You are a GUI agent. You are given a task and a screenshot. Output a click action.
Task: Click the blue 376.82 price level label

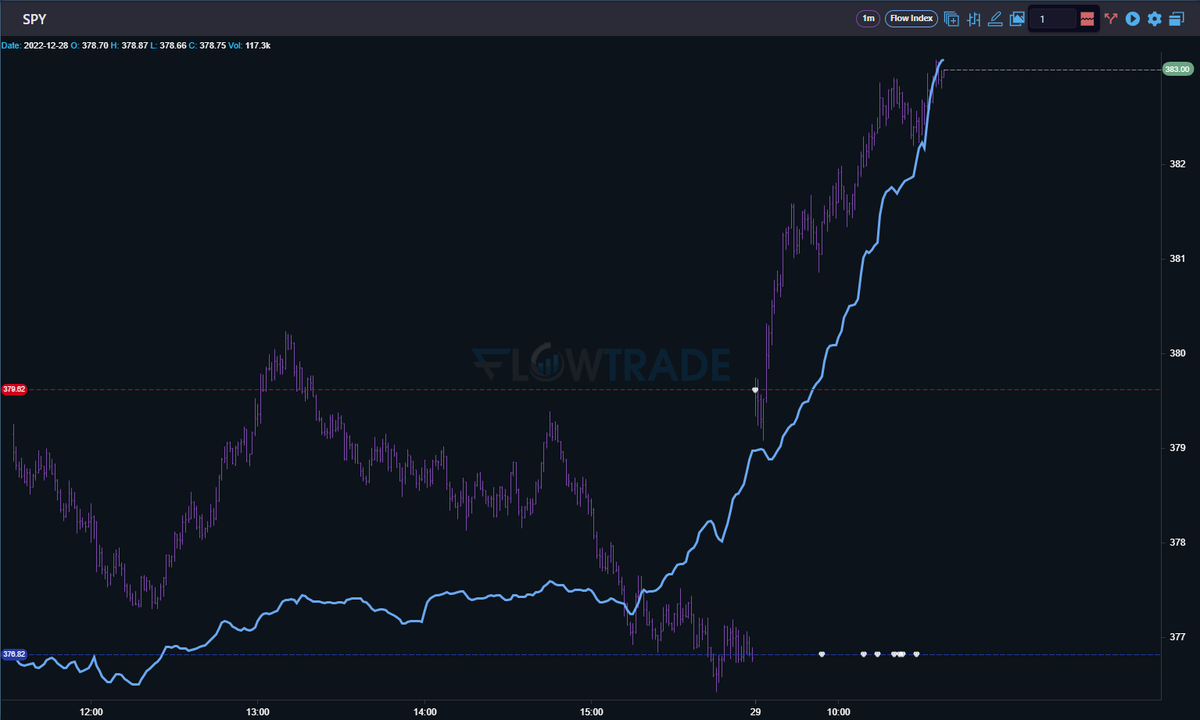pyautogui.click(x=14, y=654)
